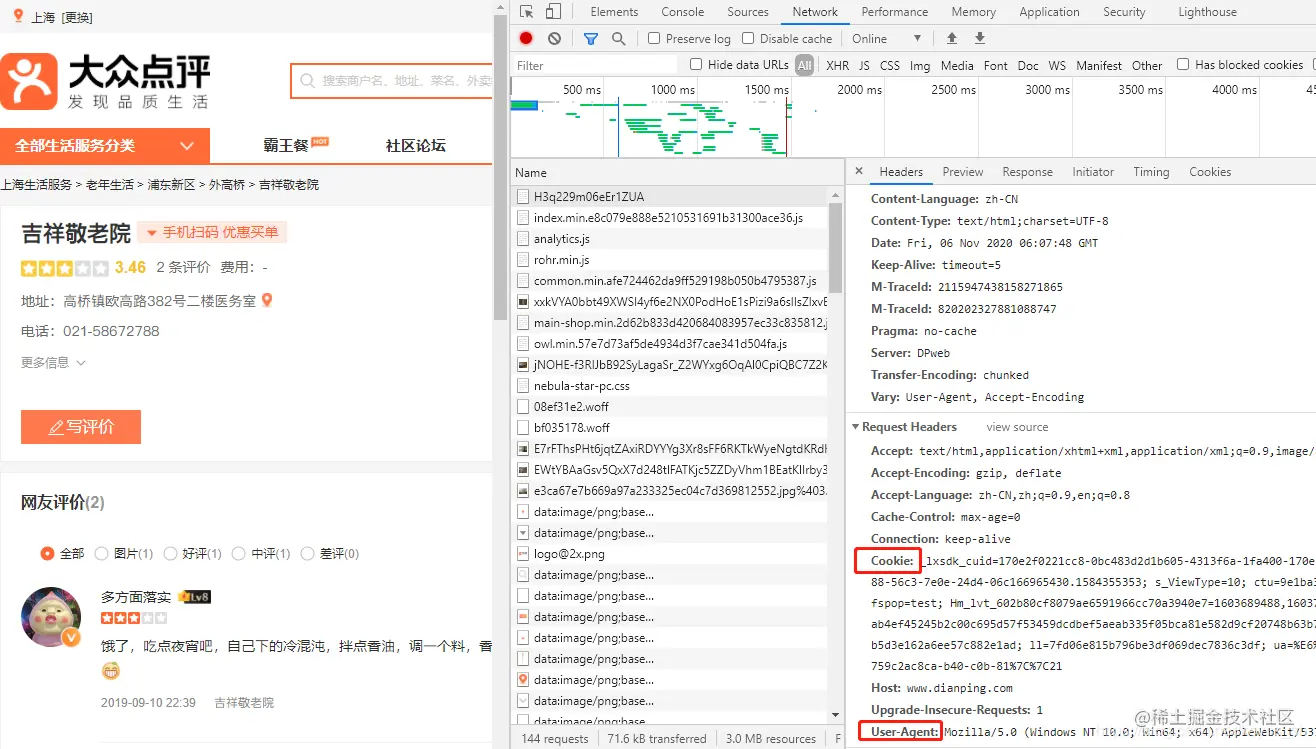
Task: Click the Lv8 badge next to reviewer name
Action: [195, 597]
